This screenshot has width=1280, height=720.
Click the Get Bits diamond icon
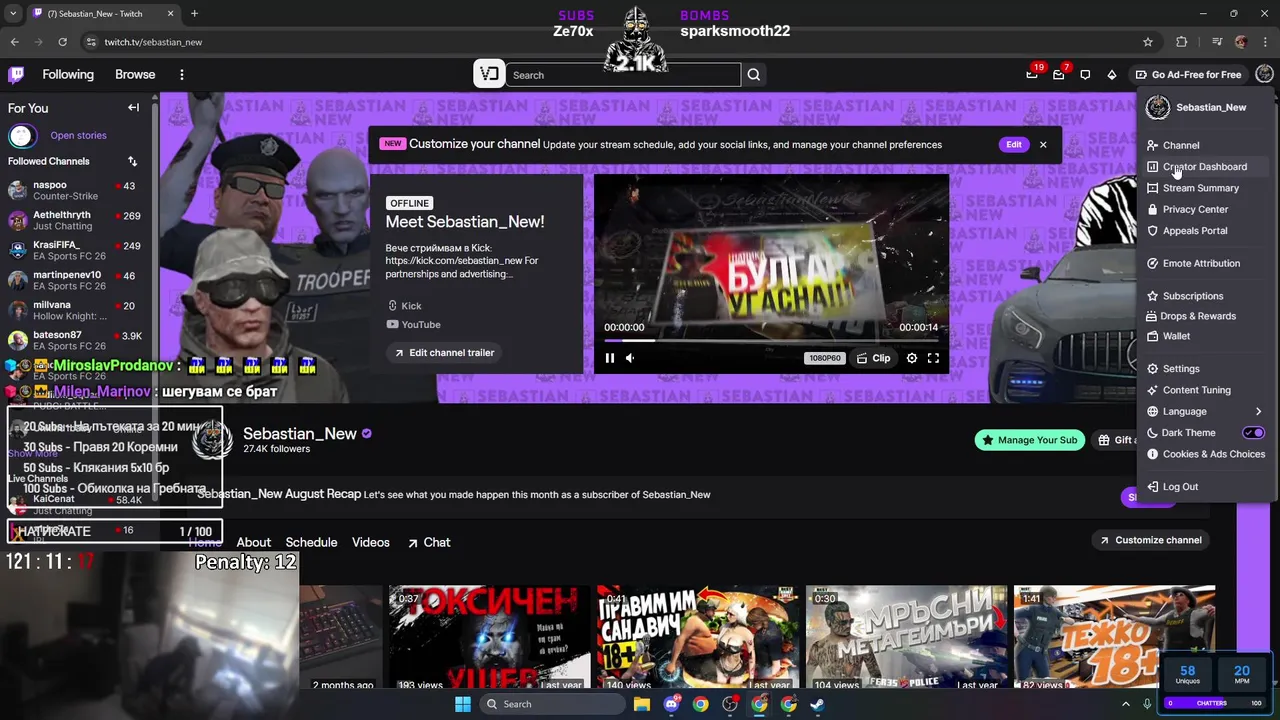tap(1112, 75)
